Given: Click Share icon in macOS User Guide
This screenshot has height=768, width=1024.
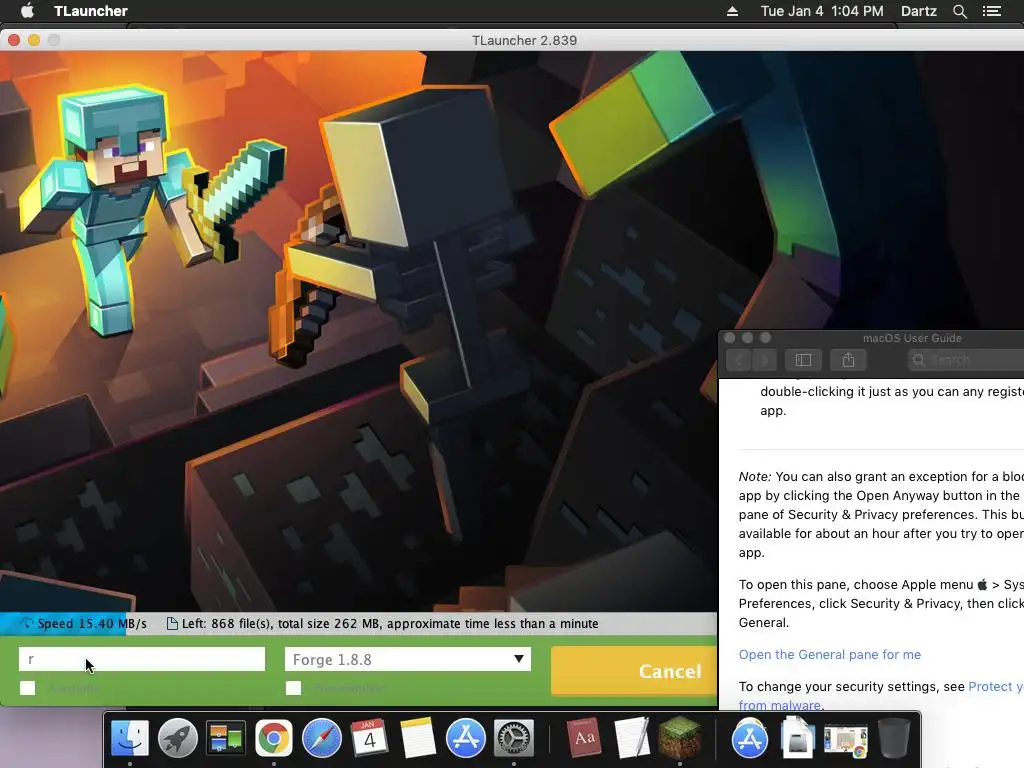Looking at the screenshot, I should tap(848, 360).
